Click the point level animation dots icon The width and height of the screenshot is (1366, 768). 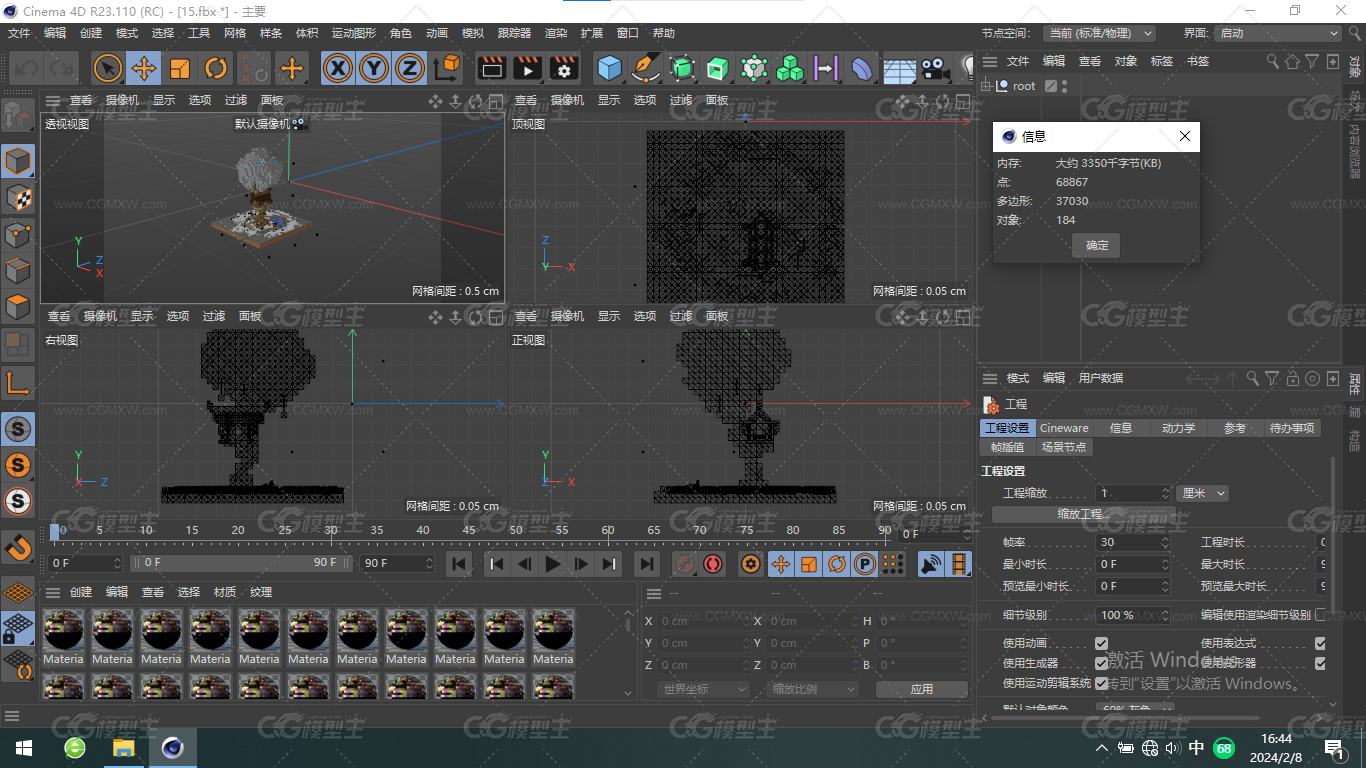pyautogui.click(x=893, y=564)
